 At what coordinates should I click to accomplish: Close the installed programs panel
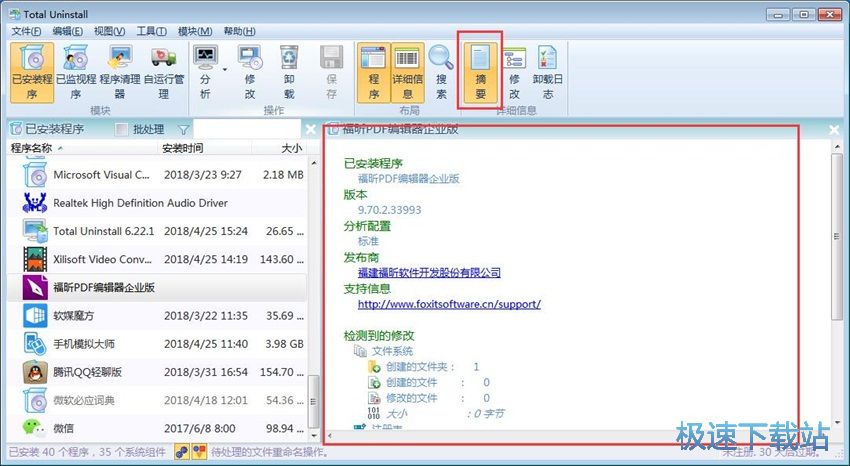click(x=311, y=130)
